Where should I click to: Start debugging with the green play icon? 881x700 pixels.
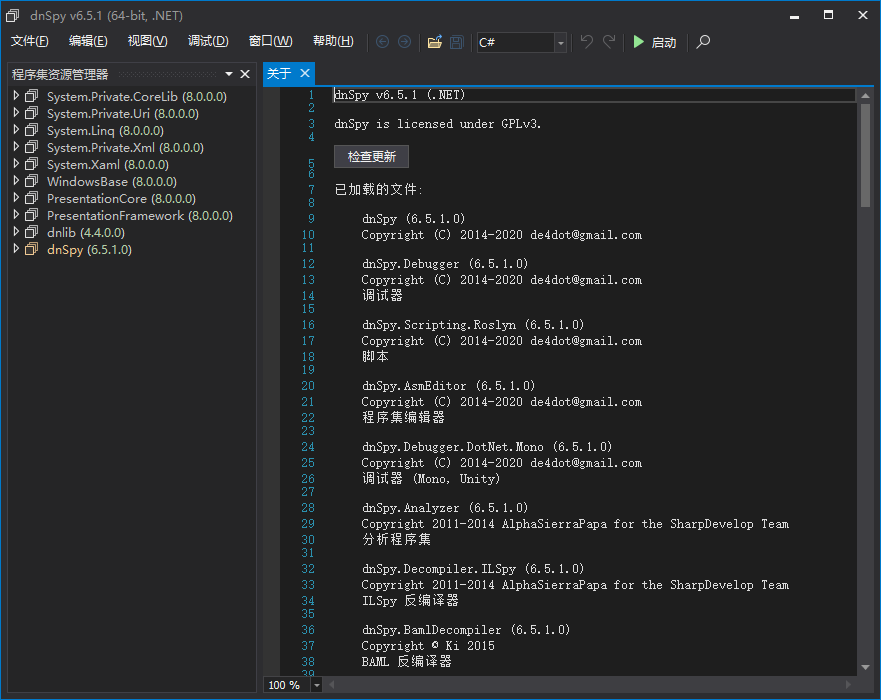[638, 42]
